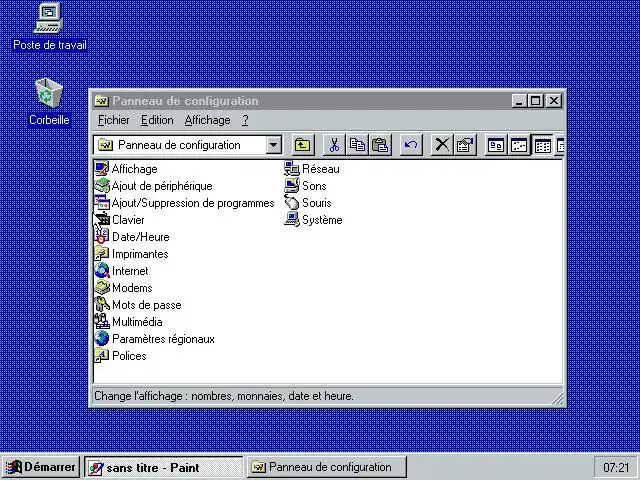The width and height of the screenshot is (640, 480).
Task: Select the Imprimantes folder icon
Action: [102, 254]
